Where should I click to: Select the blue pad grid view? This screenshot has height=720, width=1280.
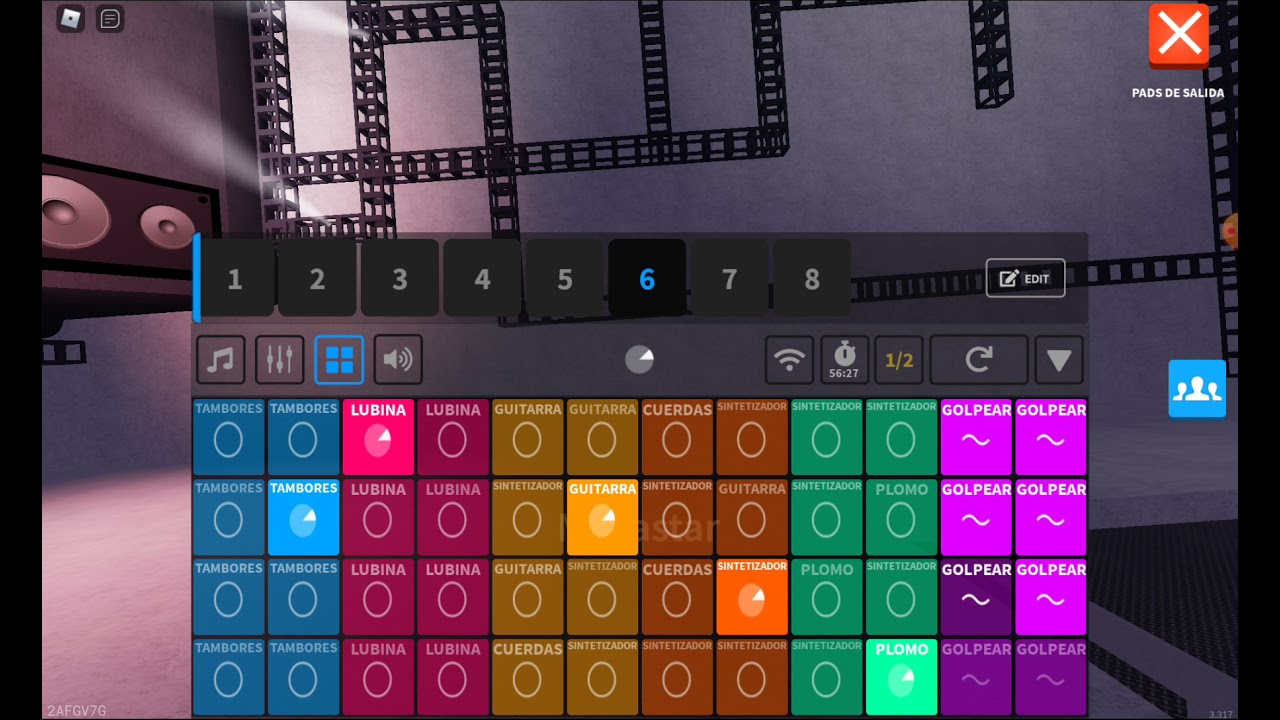click(339, 360)
